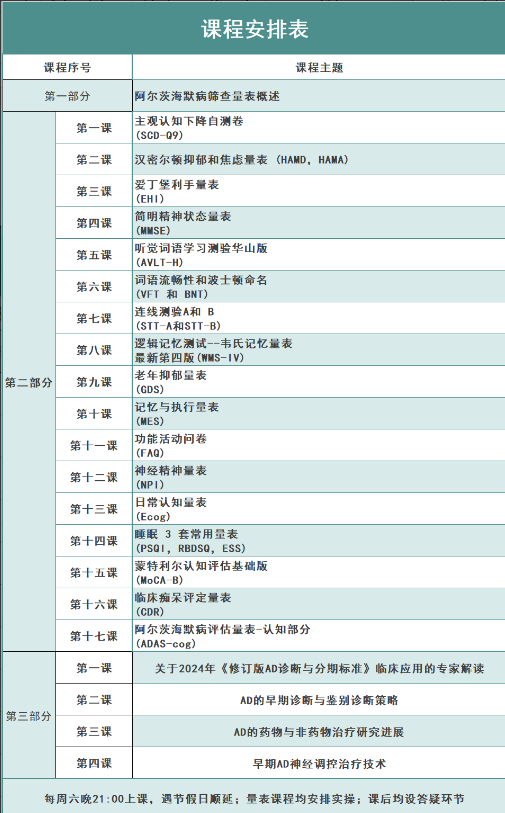Viewport: 505px width, 813px height.
Task: Select the 课程主题 column header
Action: click(x=319, y=67)
